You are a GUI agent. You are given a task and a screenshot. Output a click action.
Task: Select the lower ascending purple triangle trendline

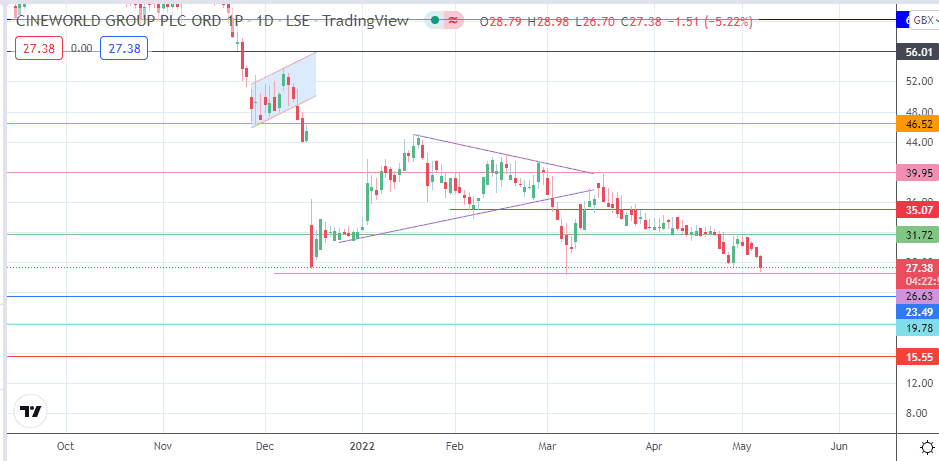pos(466,216)
